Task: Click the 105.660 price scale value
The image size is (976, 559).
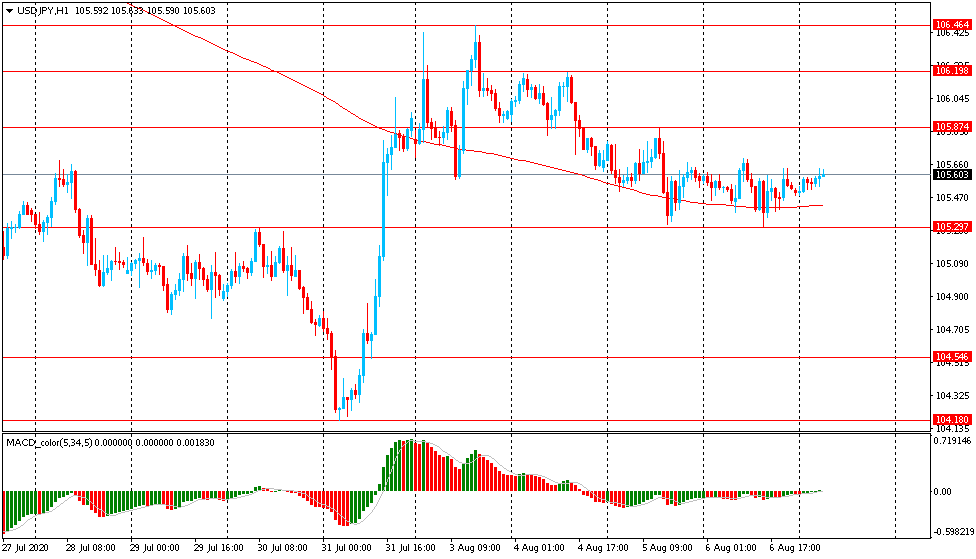Action: pos(952,165)
